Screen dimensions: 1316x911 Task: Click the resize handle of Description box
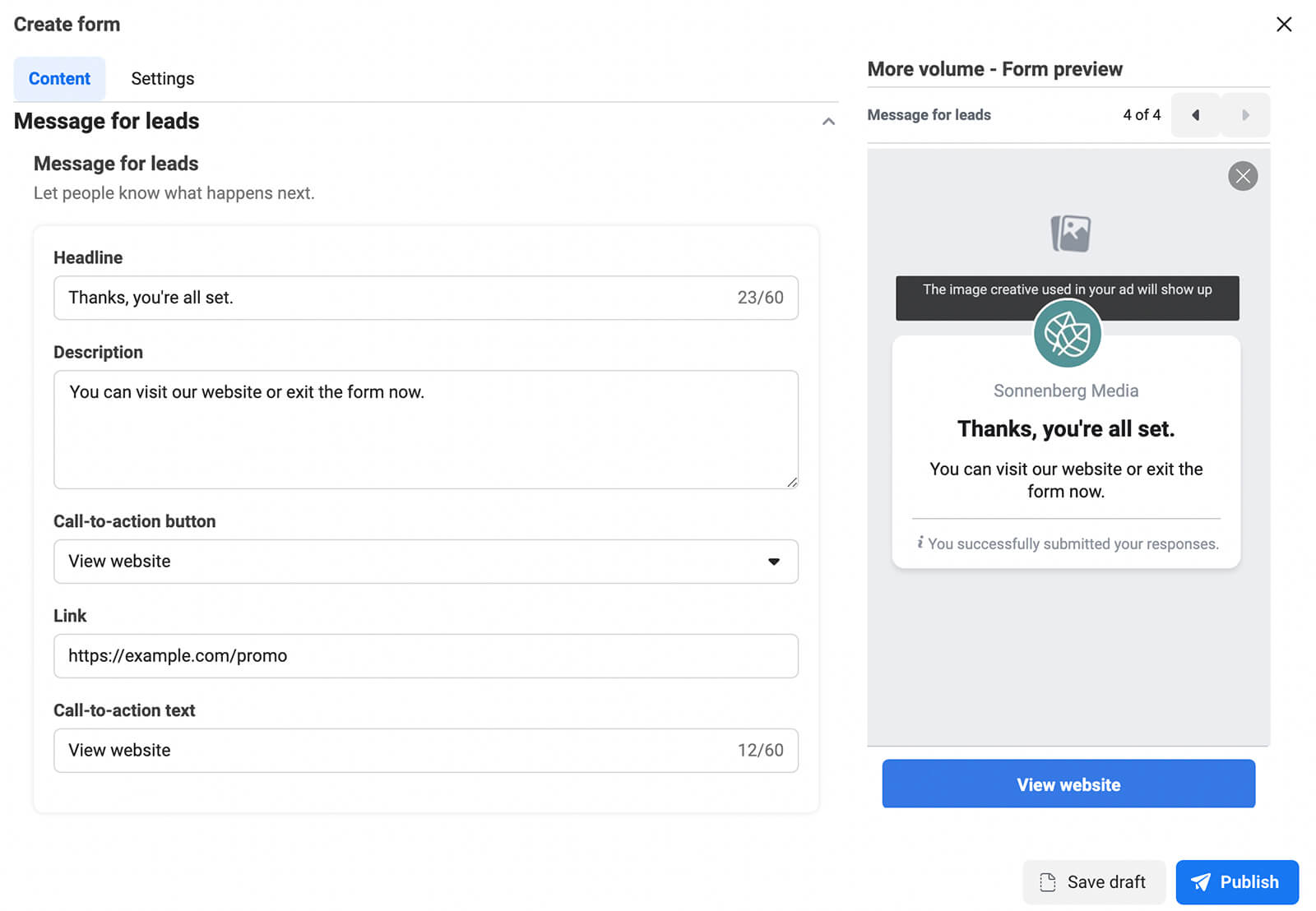[791, 483]
